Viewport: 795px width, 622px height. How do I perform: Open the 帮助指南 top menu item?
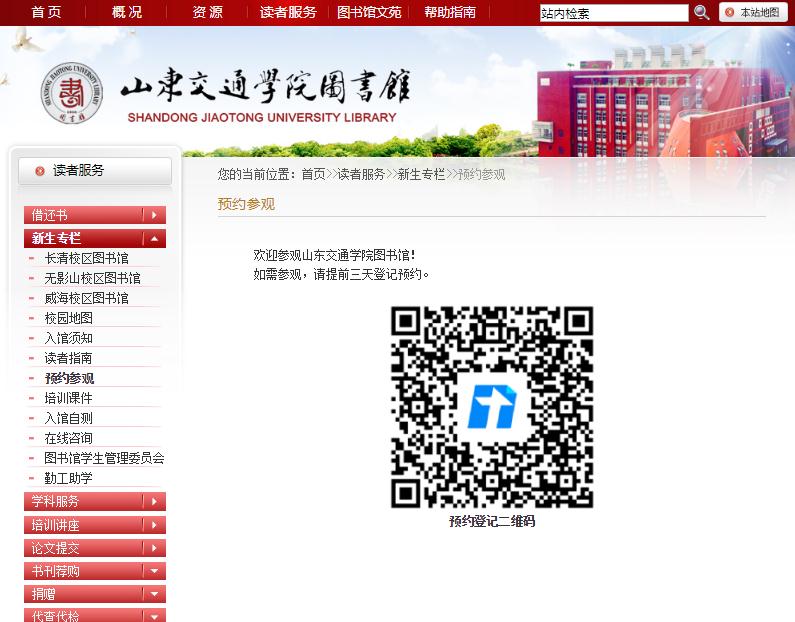pos(450,12)
